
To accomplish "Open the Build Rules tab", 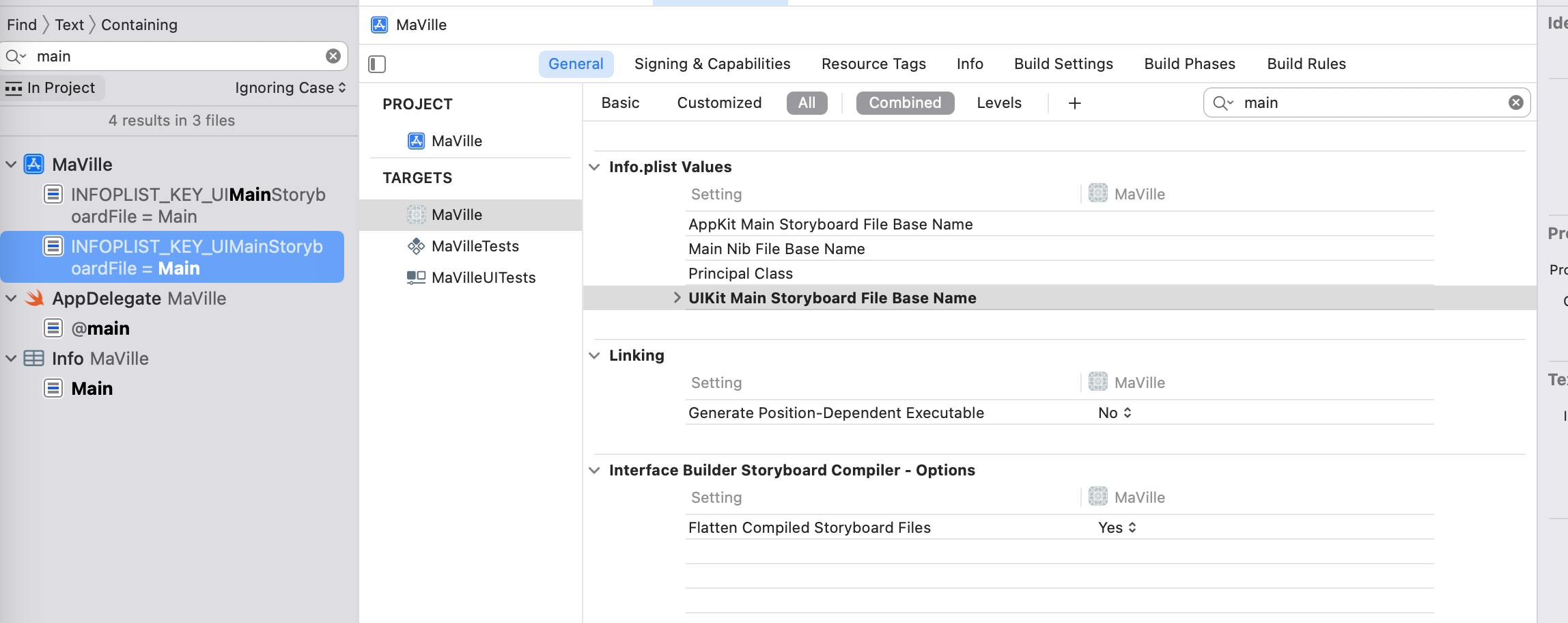I will (1306, 64).
